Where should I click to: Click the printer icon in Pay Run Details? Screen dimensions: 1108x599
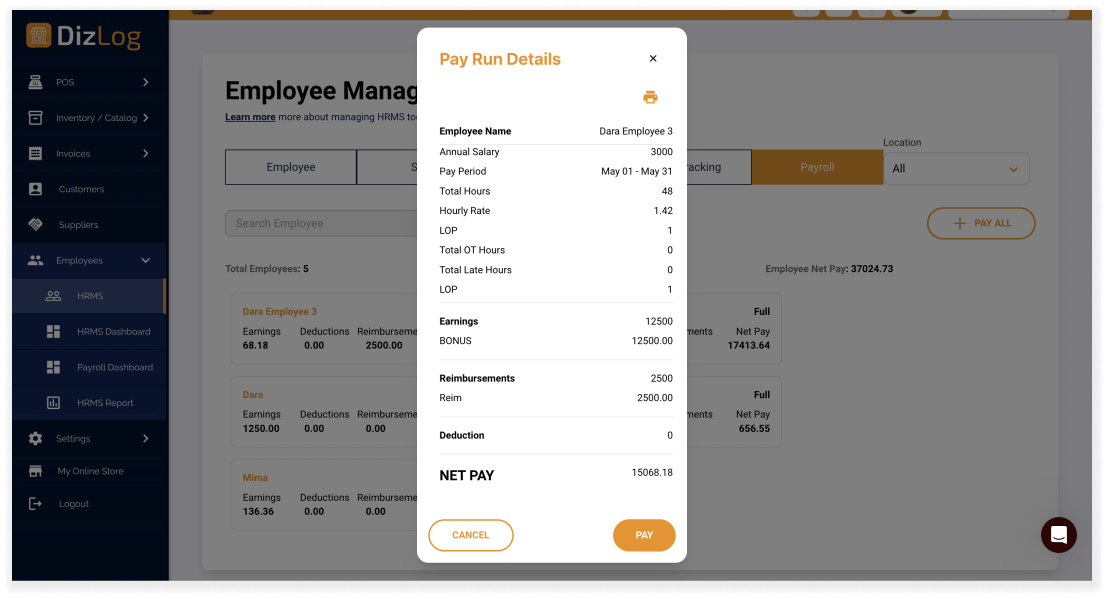click(x=650, y=97)
